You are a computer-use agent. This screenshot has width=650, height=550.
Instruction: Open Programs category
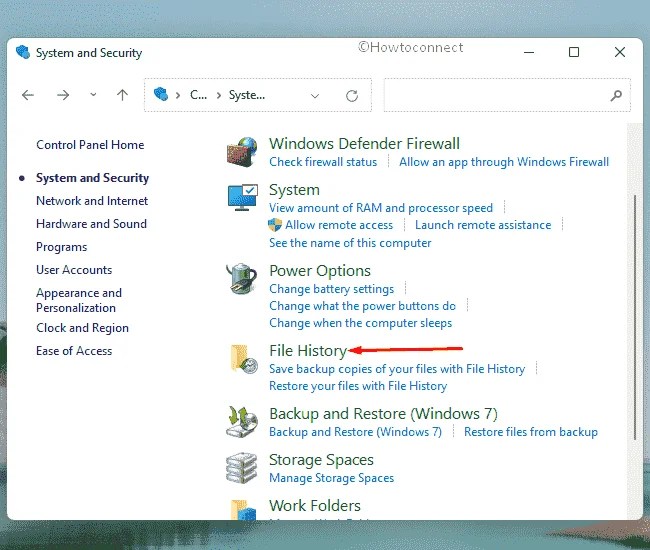pos(61,247)
